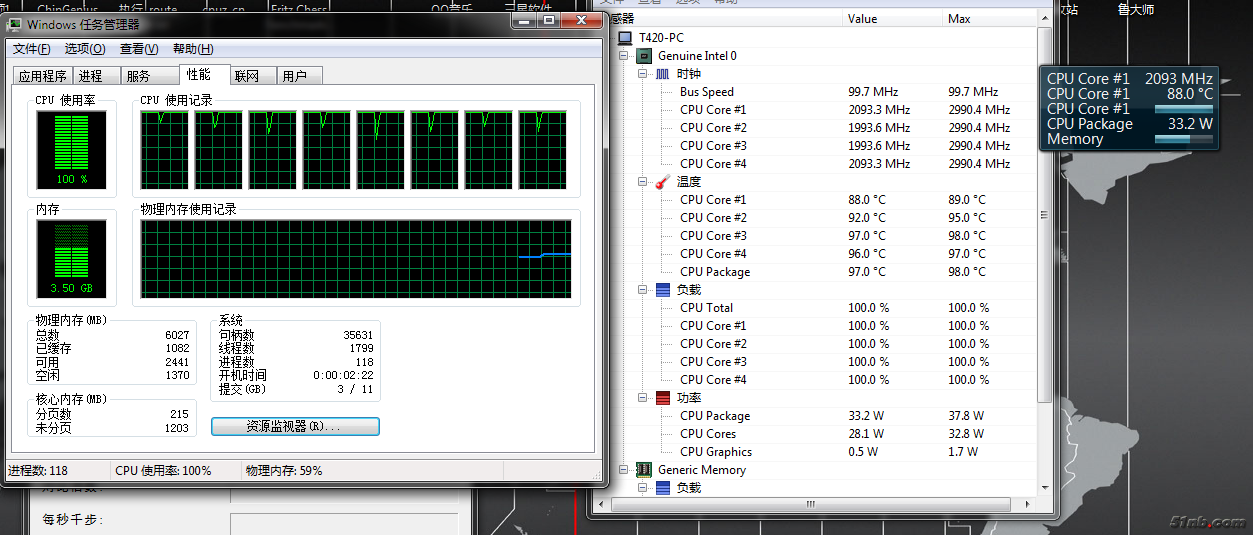Click the T420-PC computer icon
Screen dimensions: 1253x535
pyautogui.click(x=625, y=38)
